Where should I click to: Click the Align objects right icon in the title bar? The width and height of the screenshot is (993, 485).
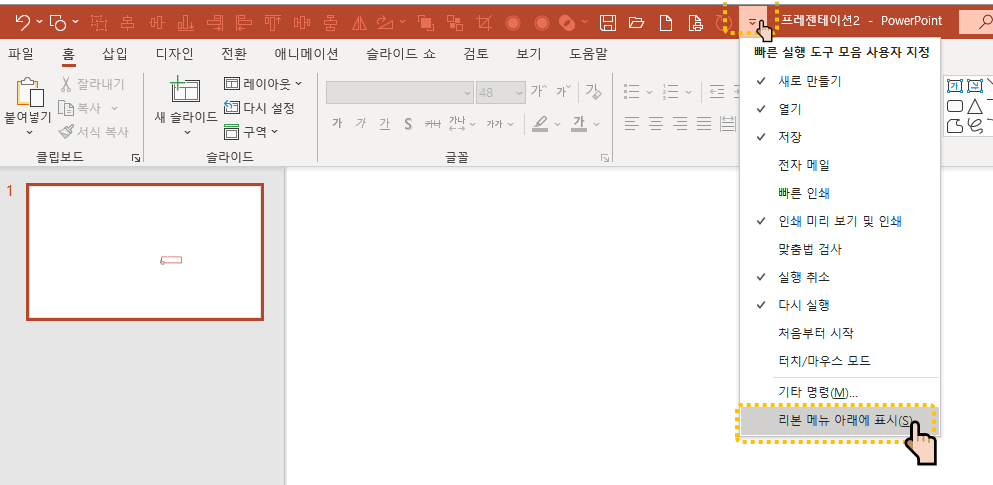coord(216,23)
